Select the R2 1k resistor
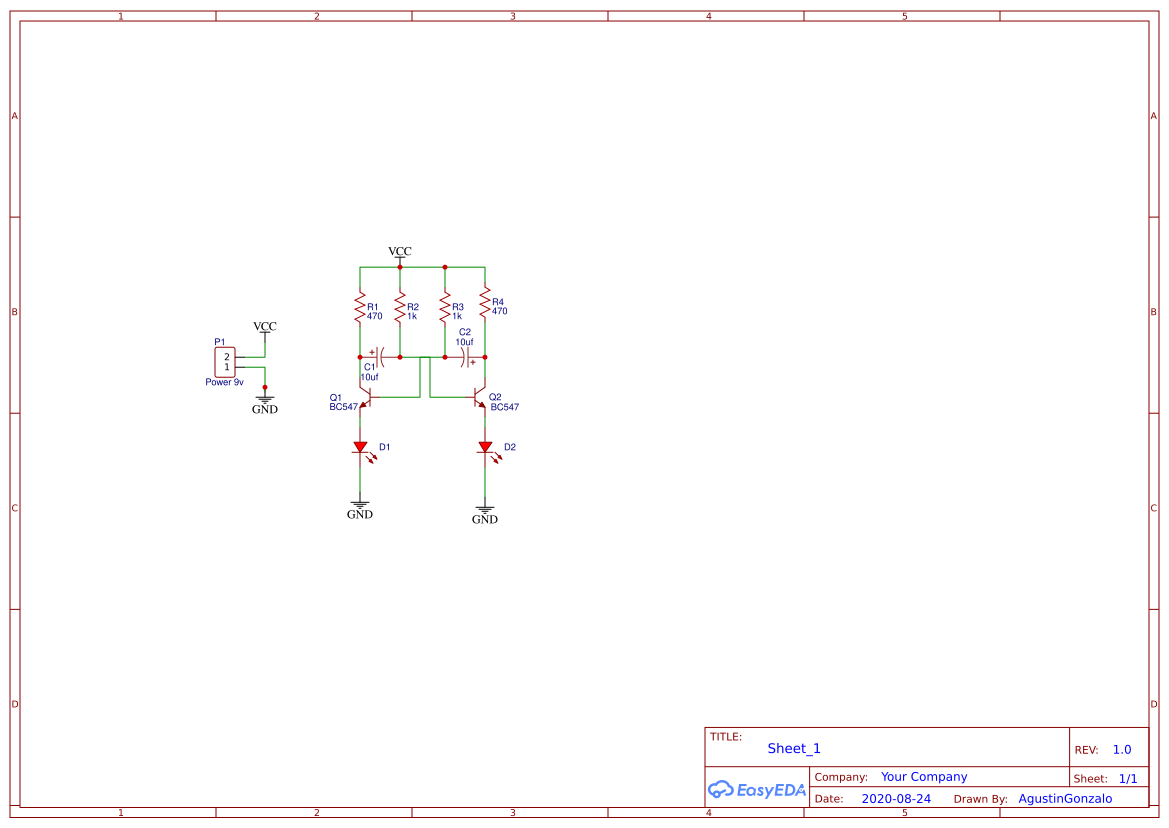Image resolution: width=1169 pixels, height=828 pixels. tap(399, 307)
